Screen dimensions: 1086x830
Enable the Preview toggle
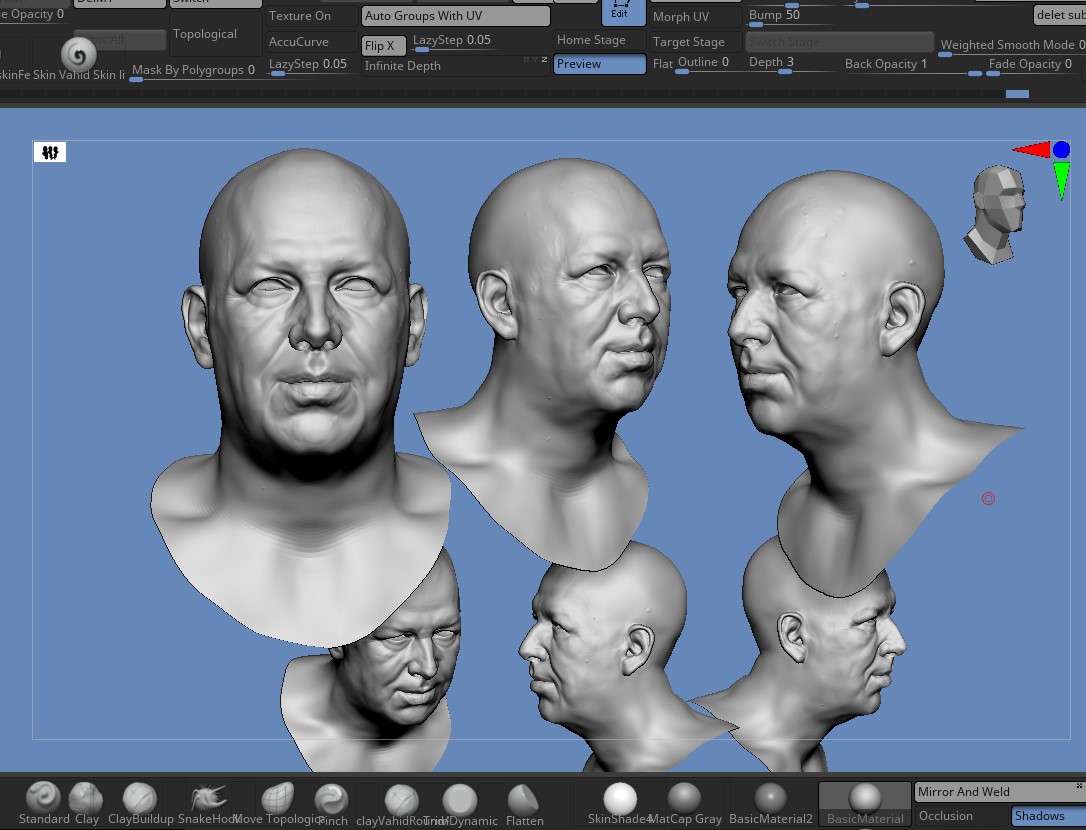(x=599, y=64)
